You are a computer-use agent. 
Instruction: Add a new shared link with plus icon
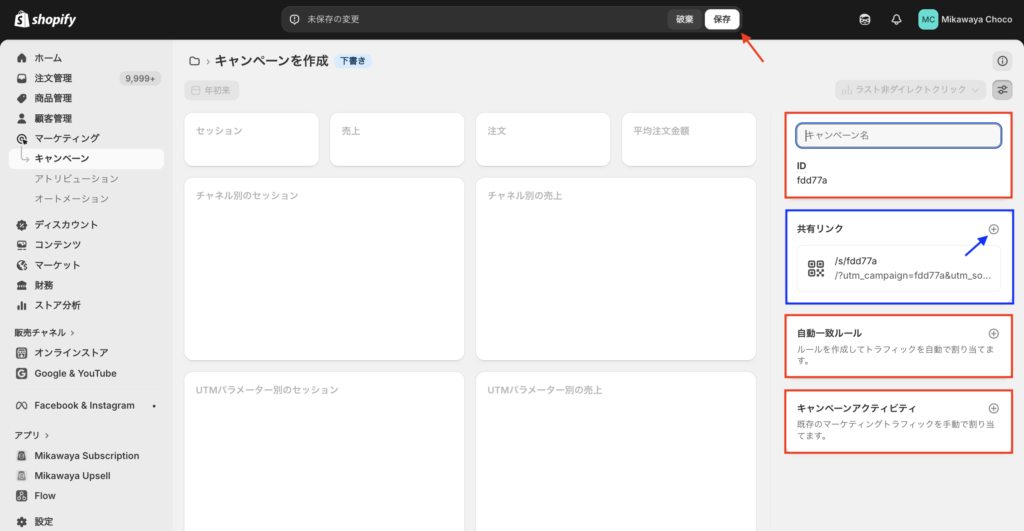(x=993, y=229)
